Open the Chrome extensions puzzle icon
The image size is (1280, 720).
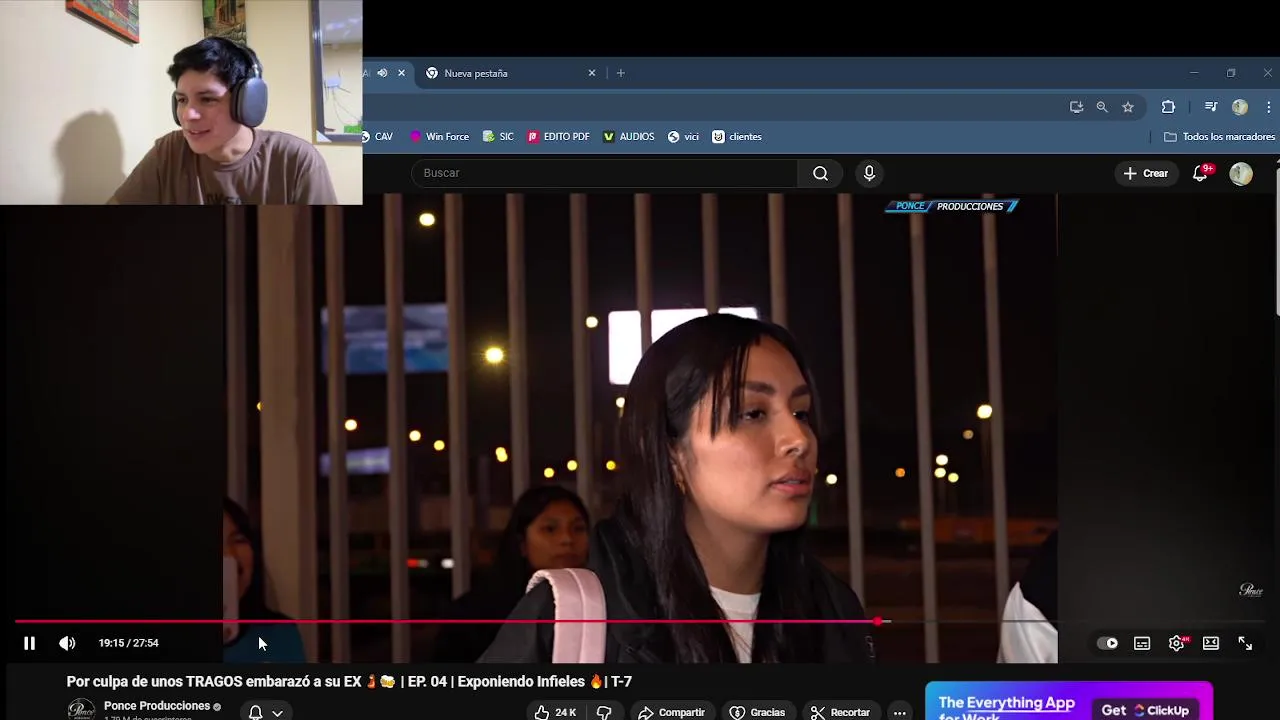pyautogui.click(x=1168, y=107)
